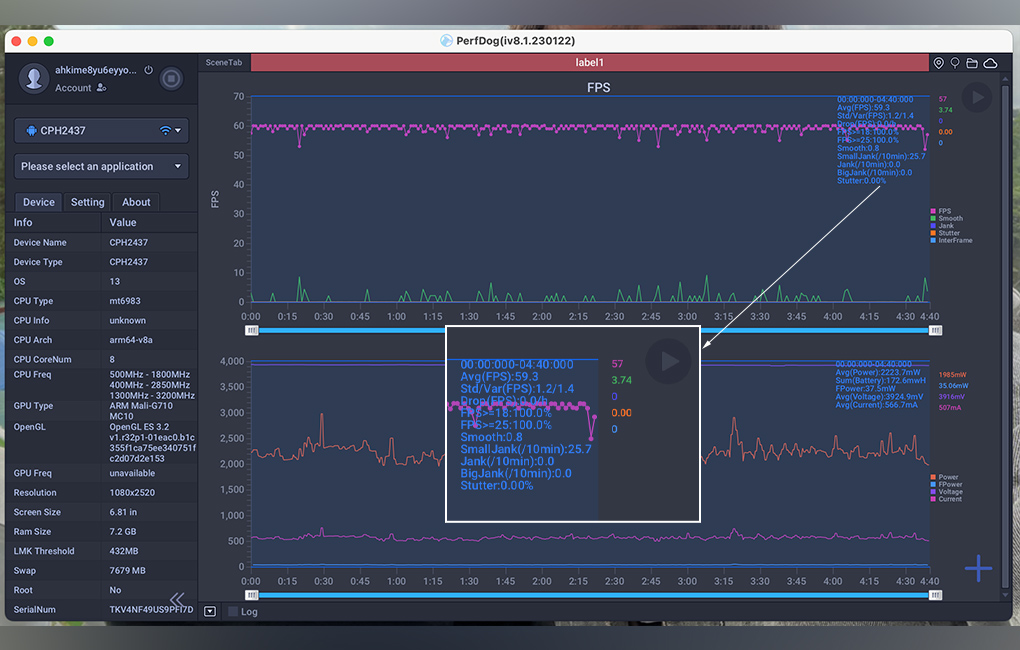Select the GPU Freq value unavailable

[x=132, y=474]
